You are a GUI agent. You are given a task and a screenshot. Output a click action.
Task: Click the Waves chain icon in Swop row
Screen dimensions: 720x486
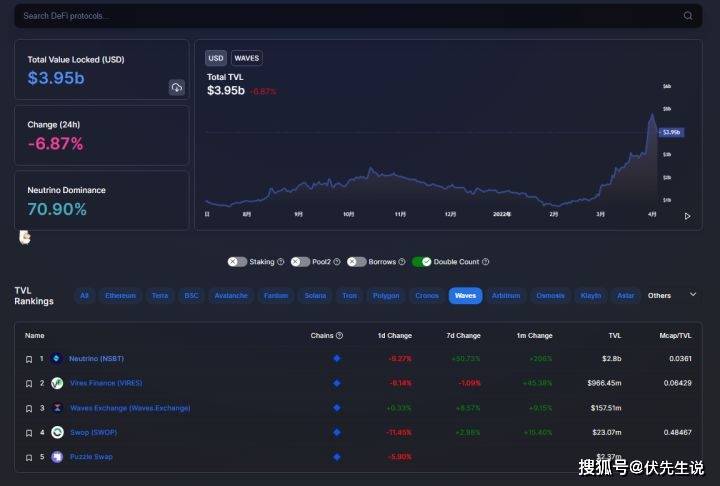coord(337,432)
